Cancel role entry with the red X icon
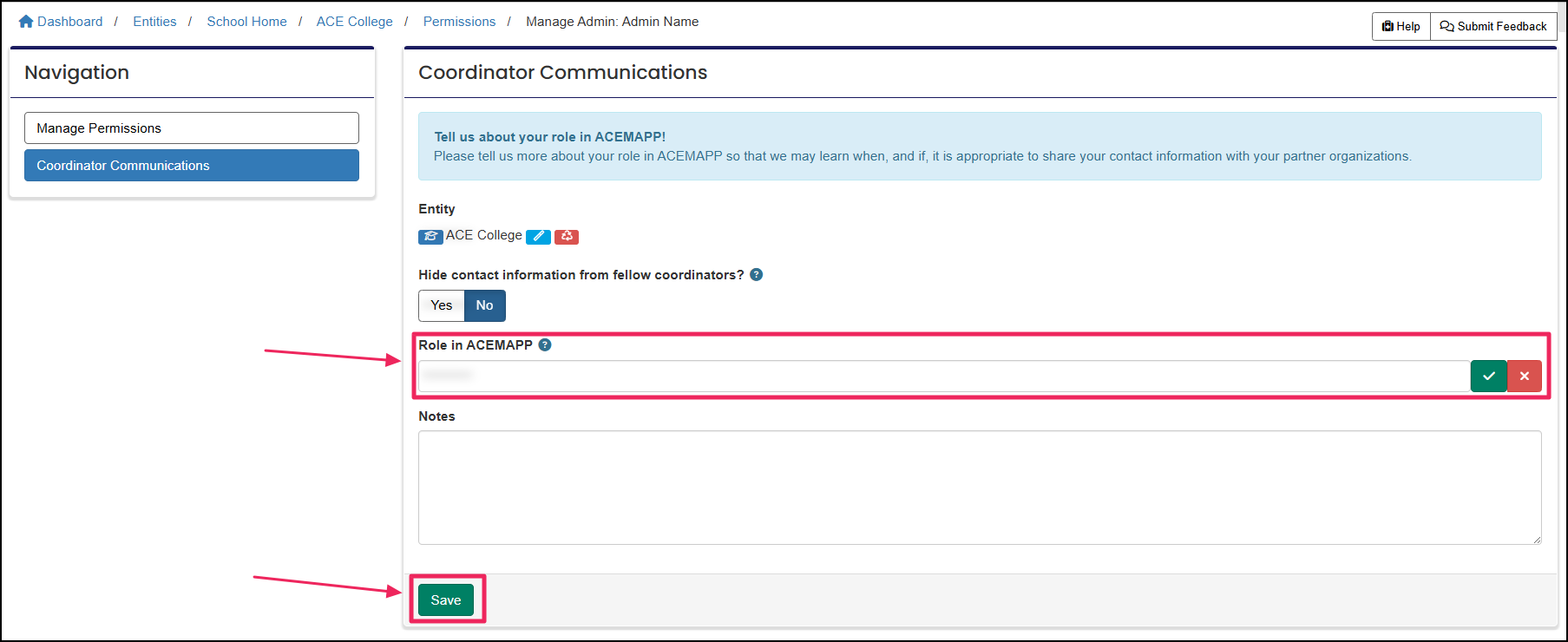Screen dimensions: 1568x642 (x=1525, y=376)
